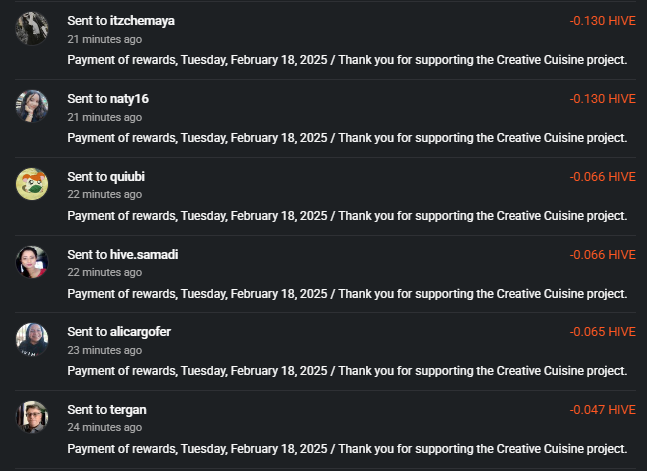Click the 23 minutes ago timestamp
The image size is (647, 471).
tap(105, 350)
